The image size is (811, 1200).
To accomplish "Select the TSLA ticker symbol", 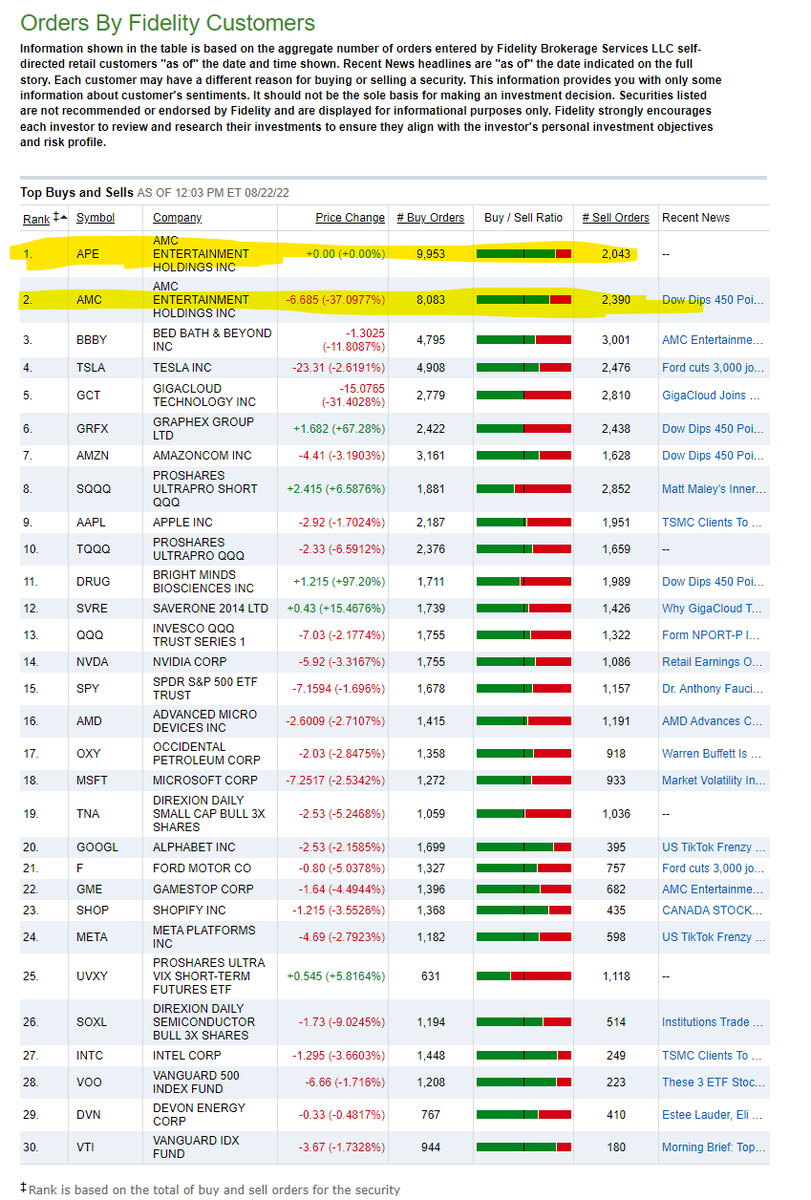I will point(92,368).
